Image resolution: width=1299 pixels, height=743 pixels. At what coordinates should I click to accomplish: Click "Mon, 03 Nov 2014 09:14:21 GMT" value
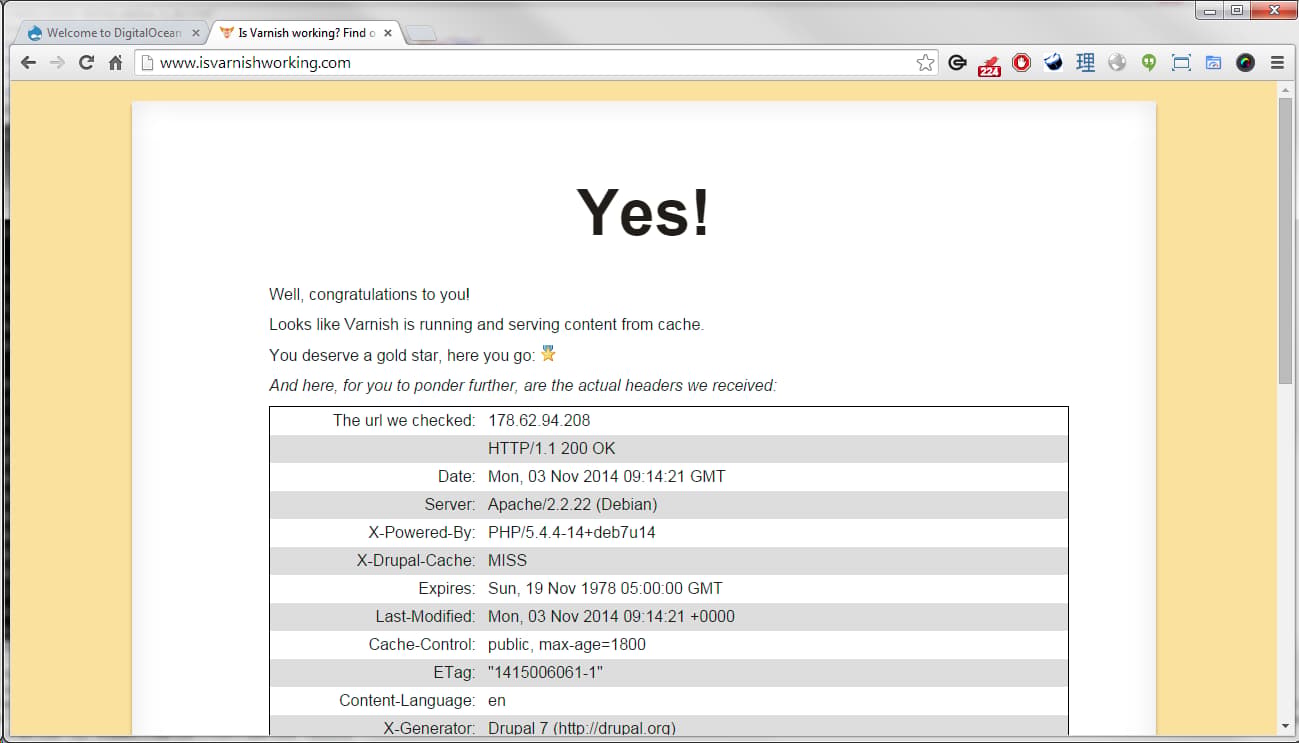(607, 477)
